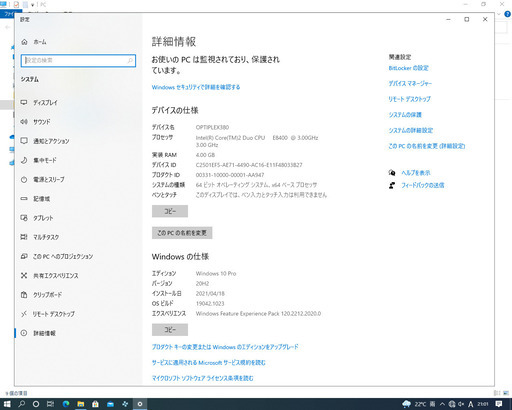The width and height of the screenshot is (512, 410).
Task: Click the muted speaker tray icon
Action: tap(461, 404)
